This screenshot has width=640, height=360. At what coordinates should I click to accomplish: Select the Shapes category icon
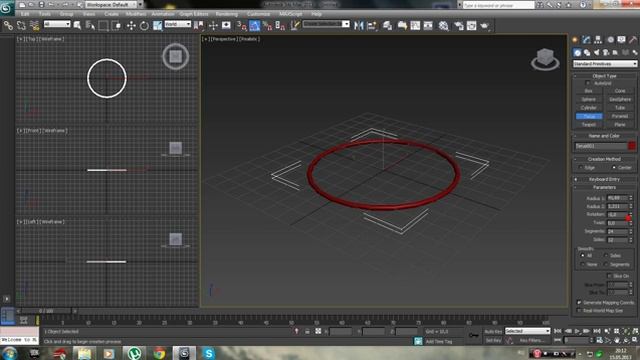pos(587,53)
